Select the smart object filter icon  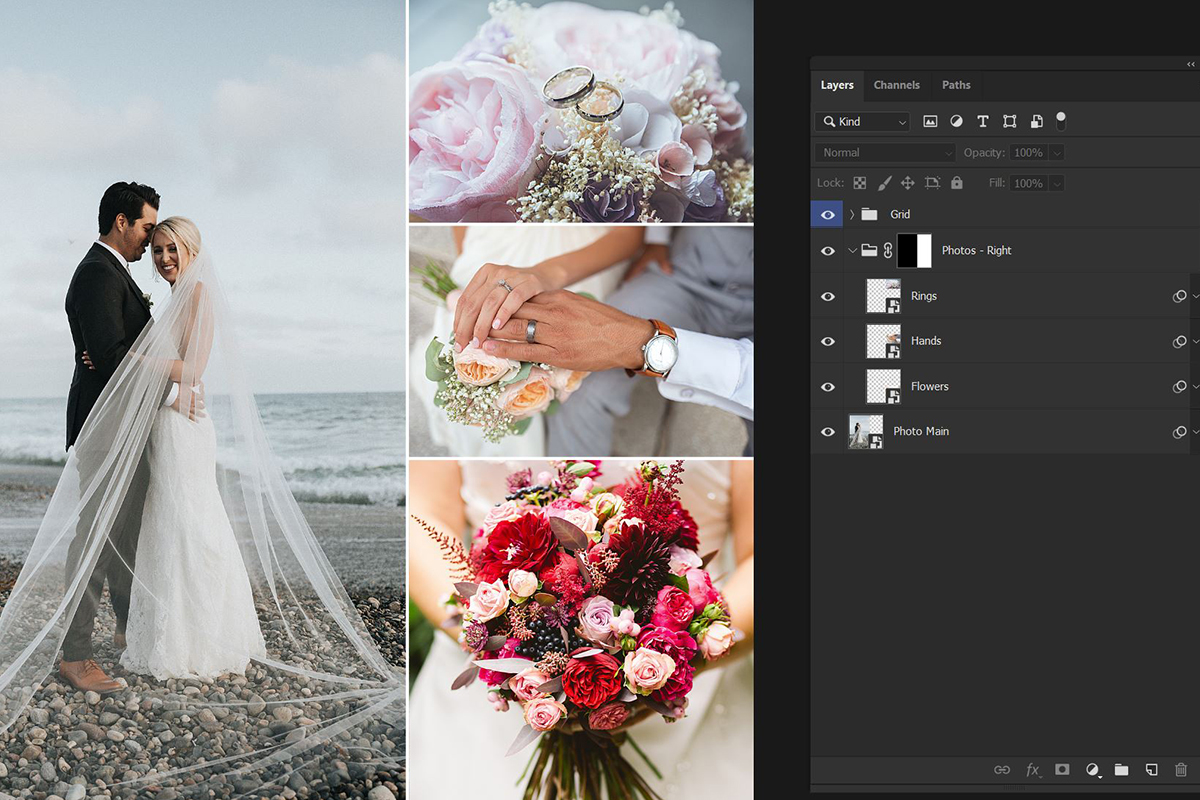[x=1036, y=121]
